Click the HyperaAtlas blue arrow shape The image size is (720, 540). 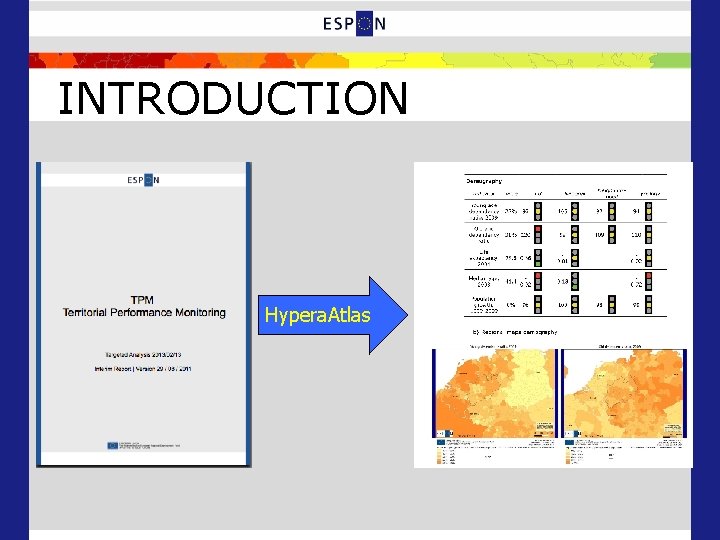coord(333,315)
